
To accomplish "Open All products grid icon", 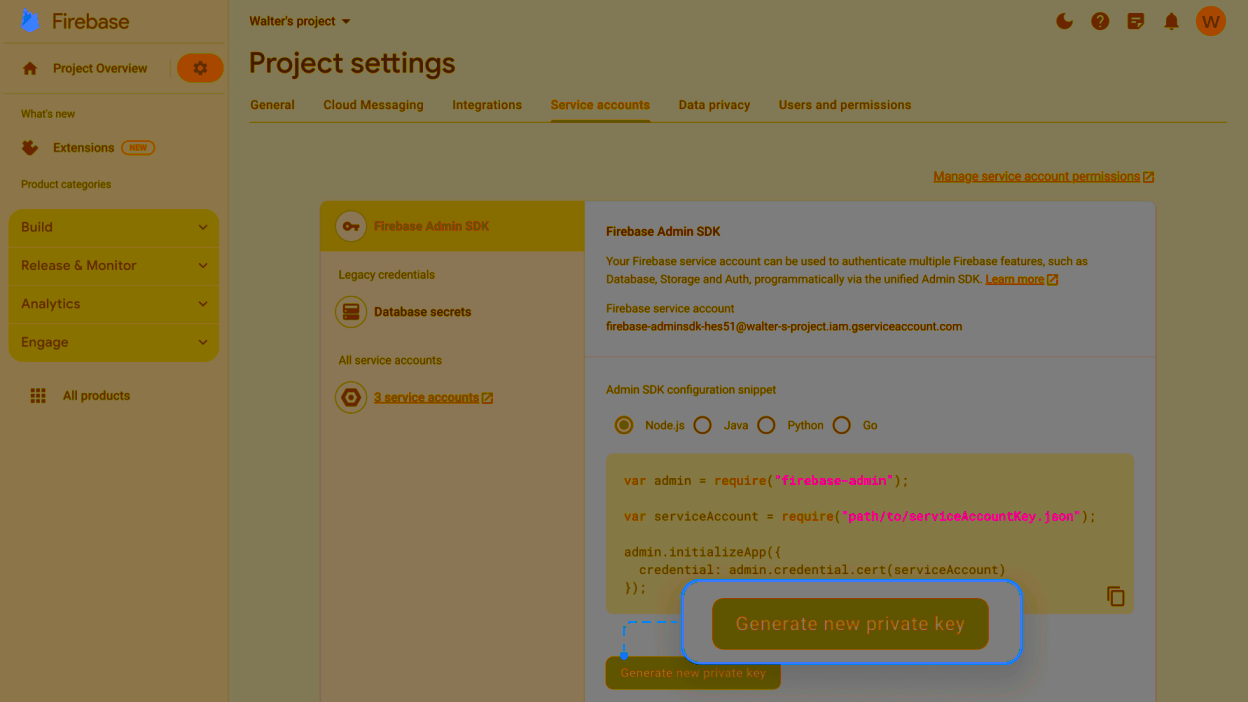I will tap(38, 396).
